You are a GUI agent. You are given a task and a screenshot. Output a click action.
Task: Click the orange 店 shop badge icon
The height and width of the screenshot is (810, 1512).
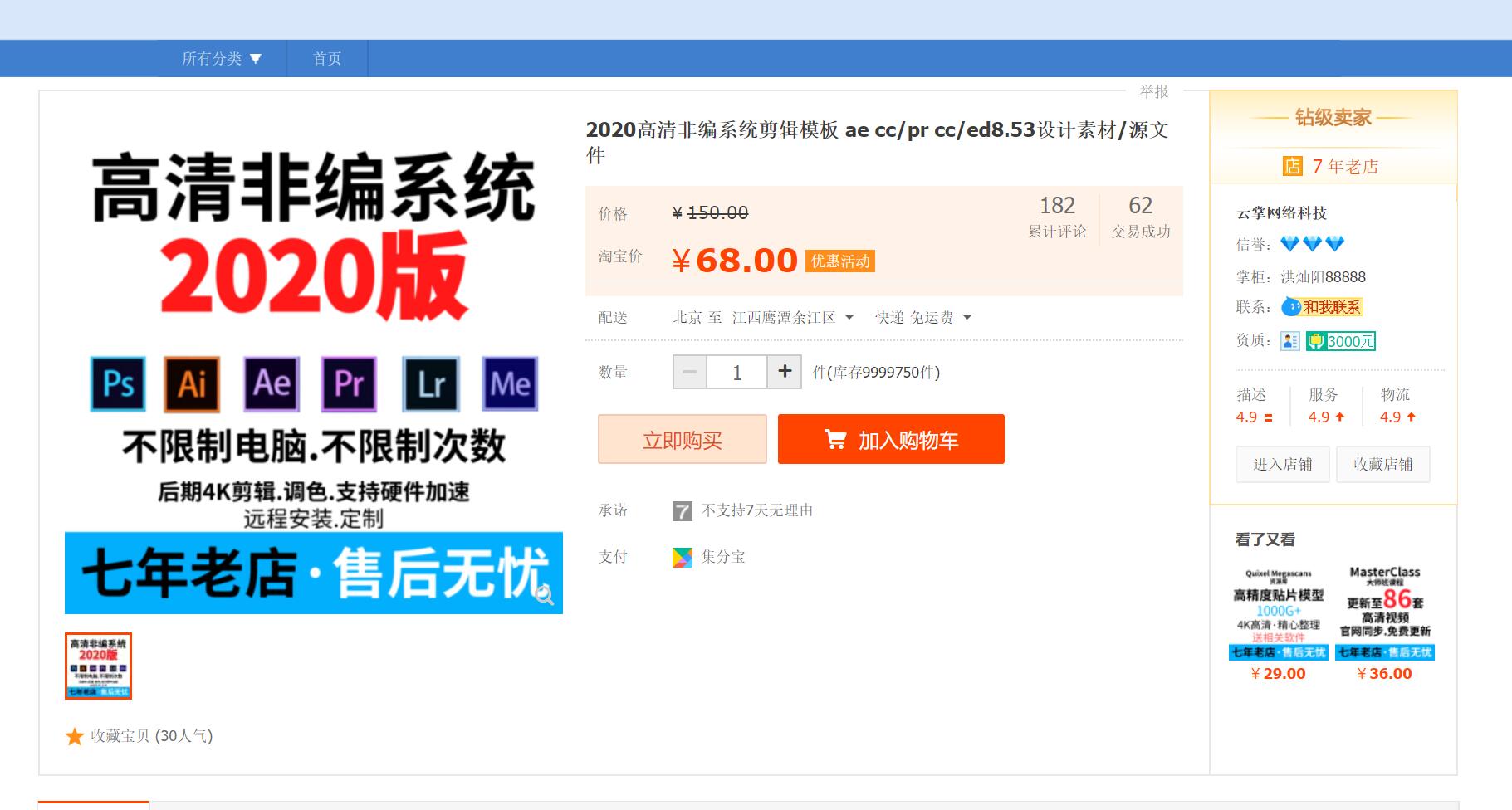pos(1292,166)
